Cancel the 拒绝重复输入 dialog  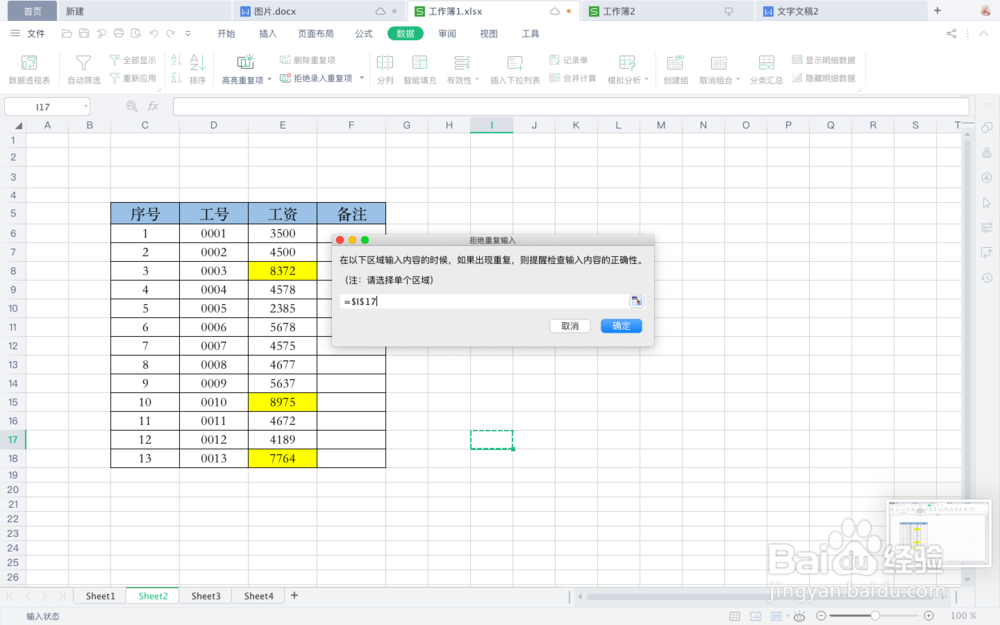pyautogui.click(x=569, y=325)
